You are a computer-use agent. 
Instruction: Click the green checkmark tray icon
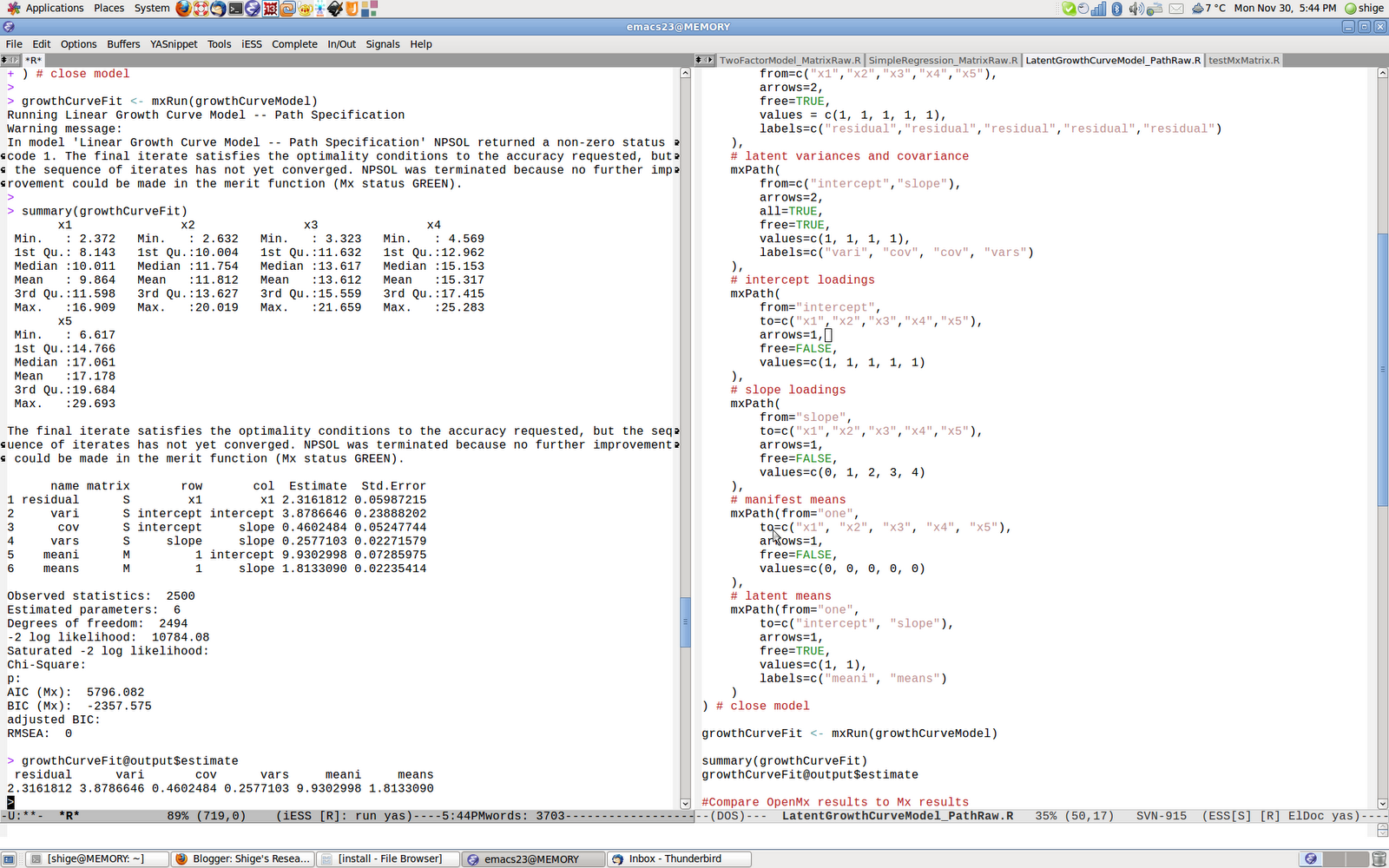point(1070,9)
